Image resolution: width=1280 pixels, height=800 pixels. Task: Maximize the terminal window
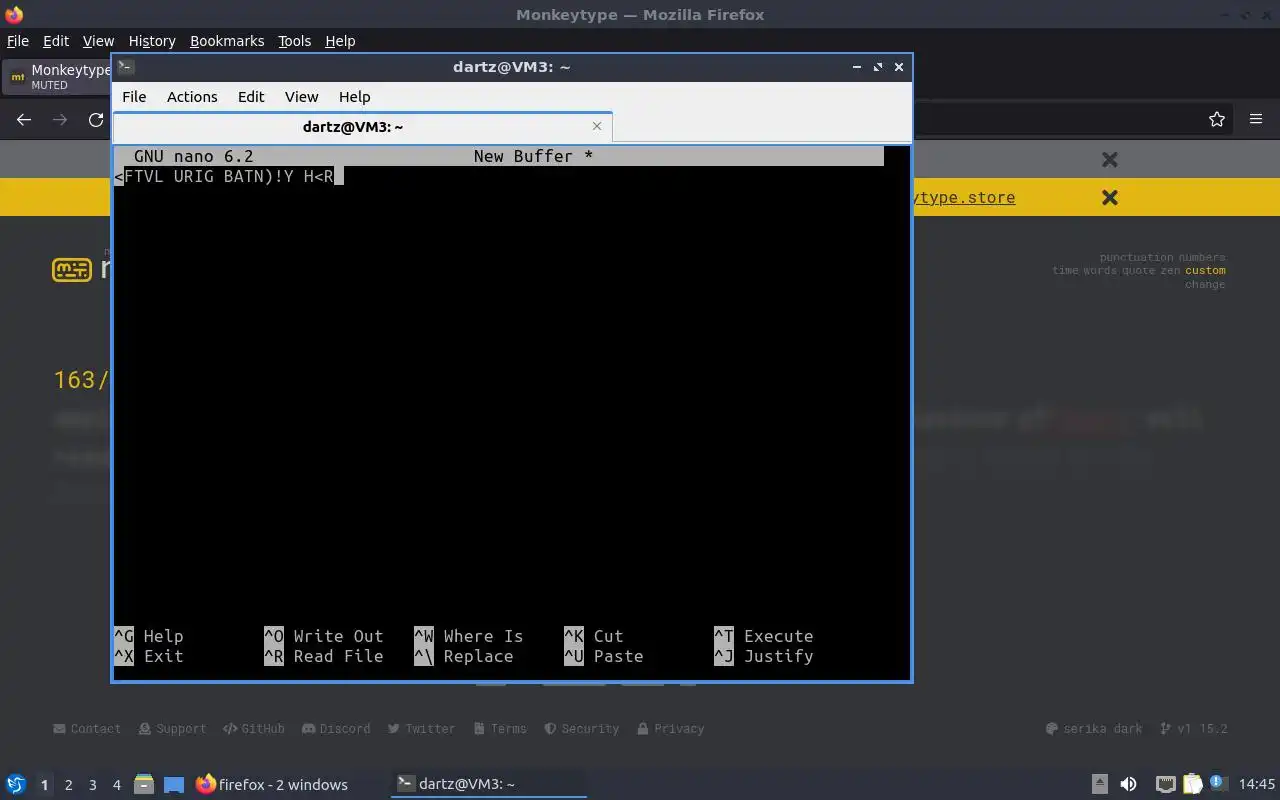(878, 67)
